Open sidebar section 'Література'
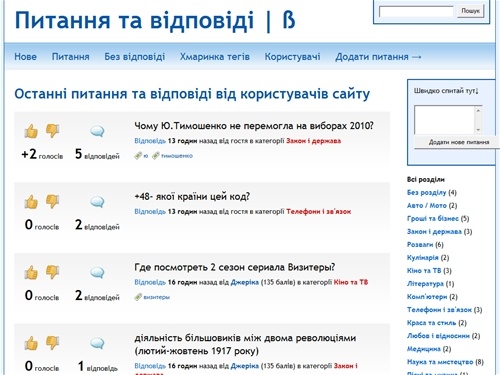The width and height of the screenshot is (500, 375). pos(425,283)
